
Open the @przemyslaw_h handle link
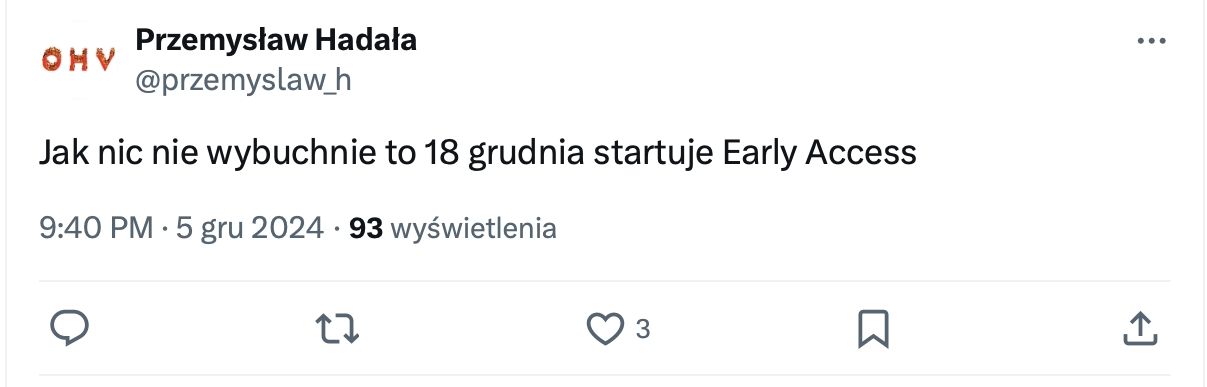coord(242,81)
